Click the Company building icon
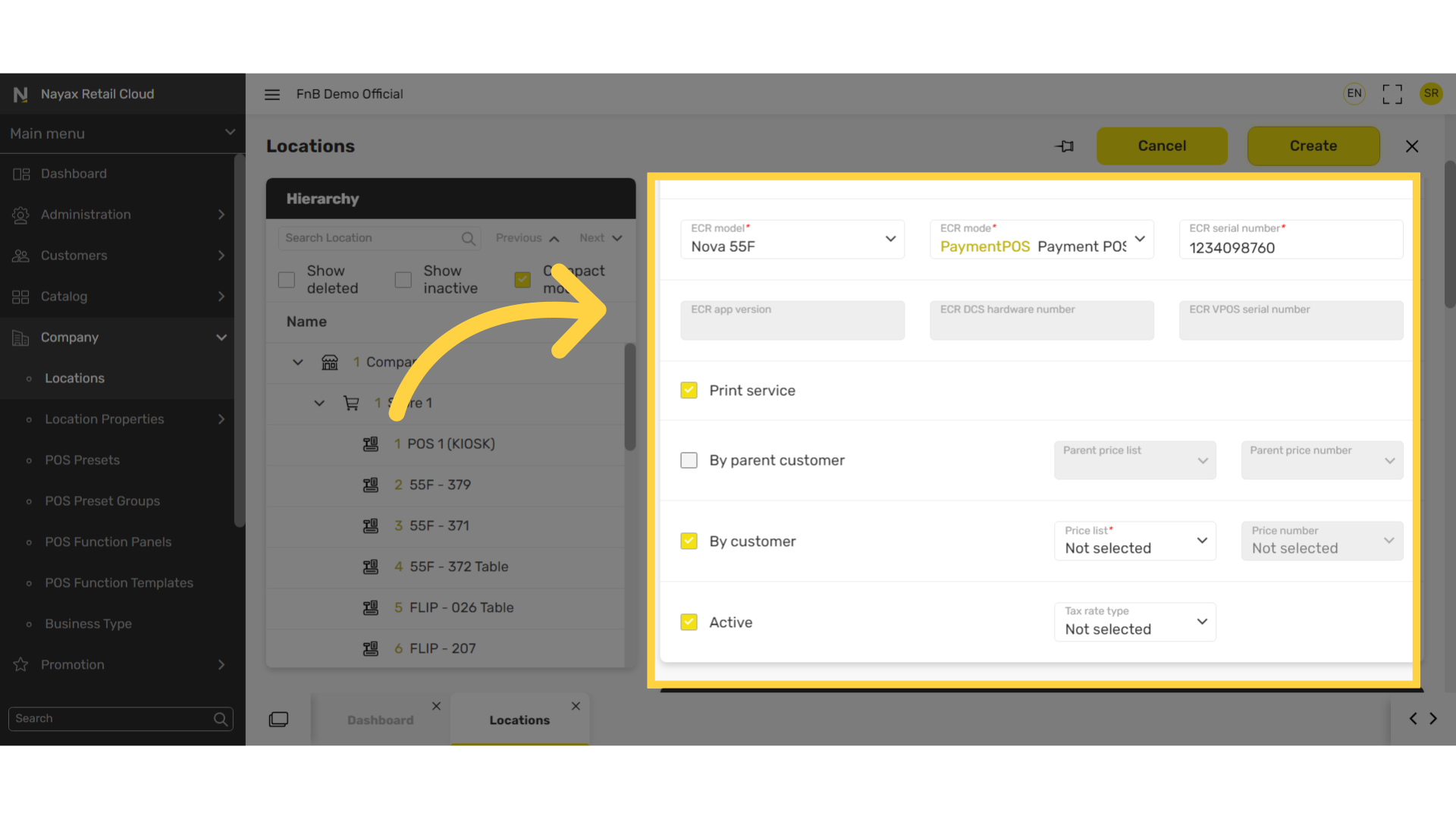Image resolution: width=1456 pixels, height=819 pixels. 21,337
